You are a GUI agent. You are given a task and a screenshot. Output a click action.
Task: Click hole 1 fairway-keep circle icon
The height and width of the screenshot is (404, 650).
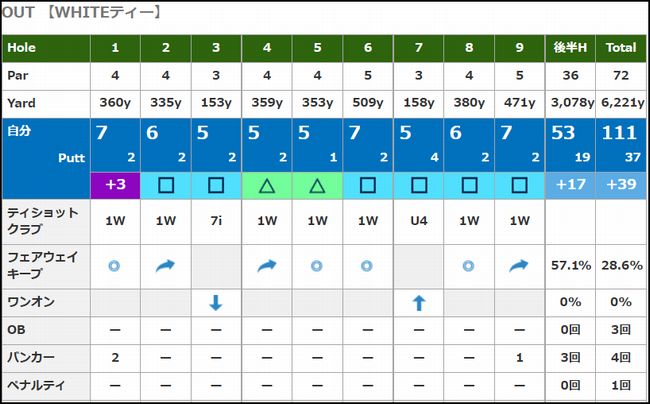click(115, 265)
